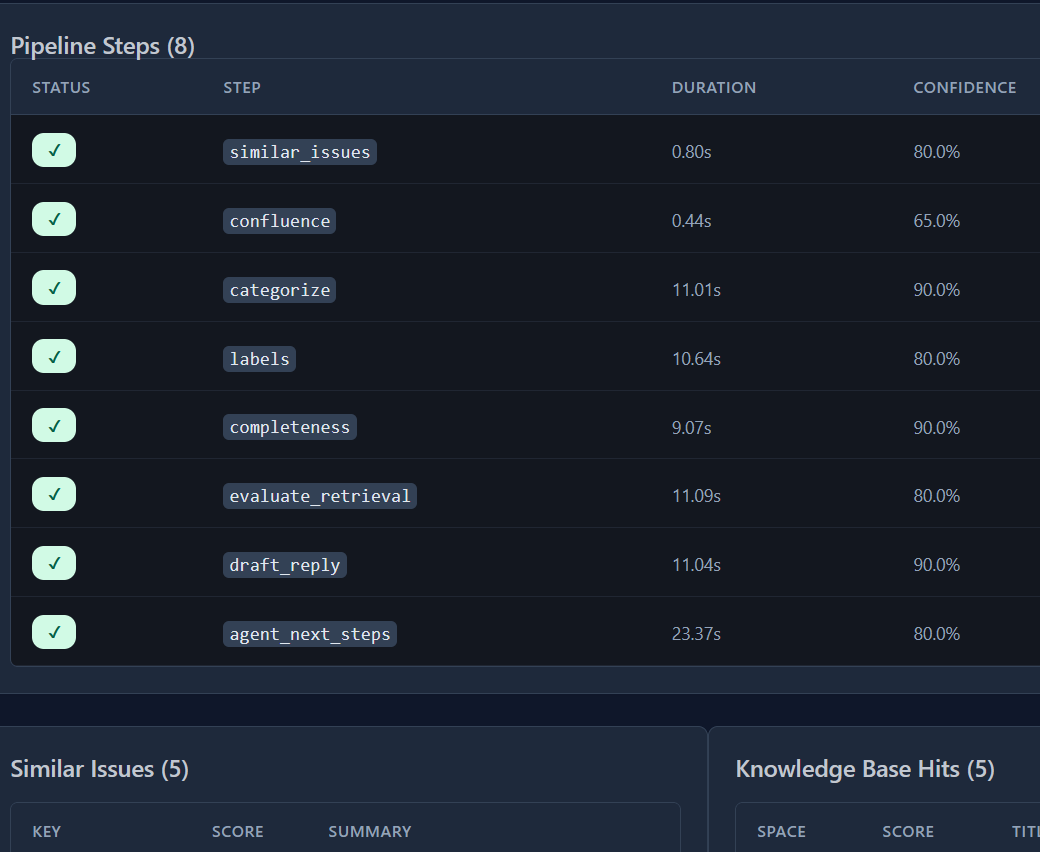The width and height of the screenshot is (1040, 852).
Task: Select the confluence step tag
Action: point(279,221)
